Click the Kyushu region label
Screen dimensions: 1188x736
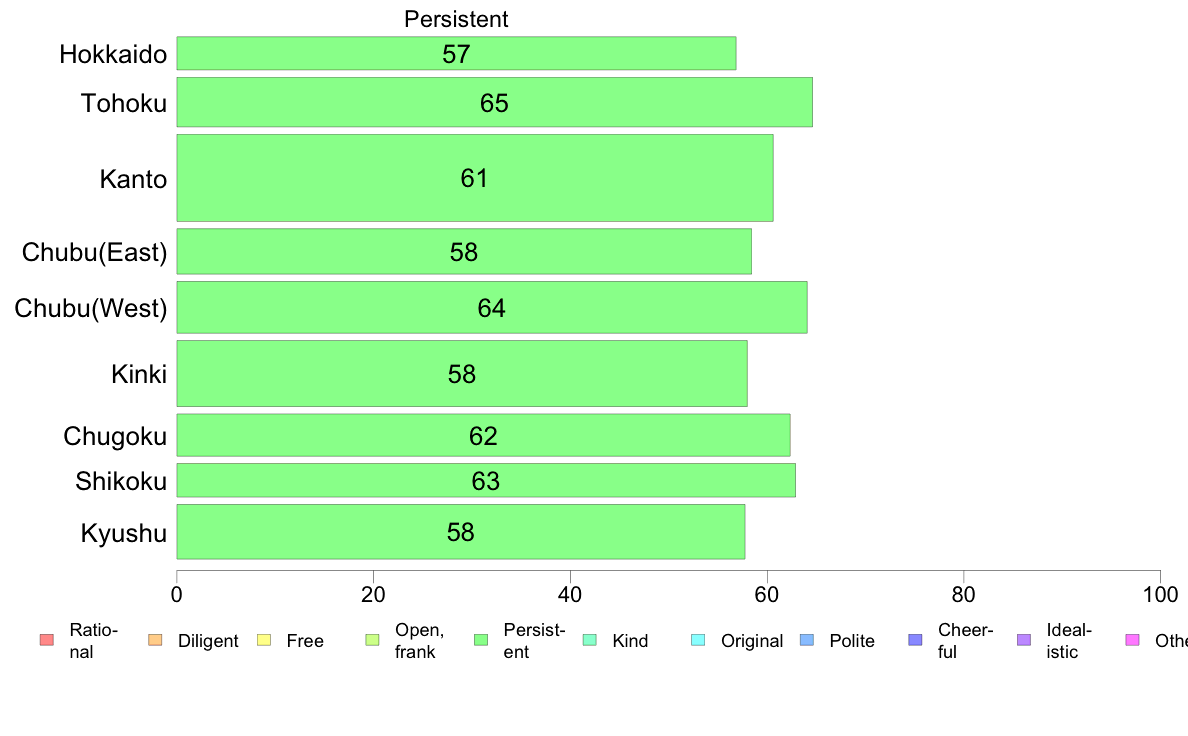(x=123, y=534)
